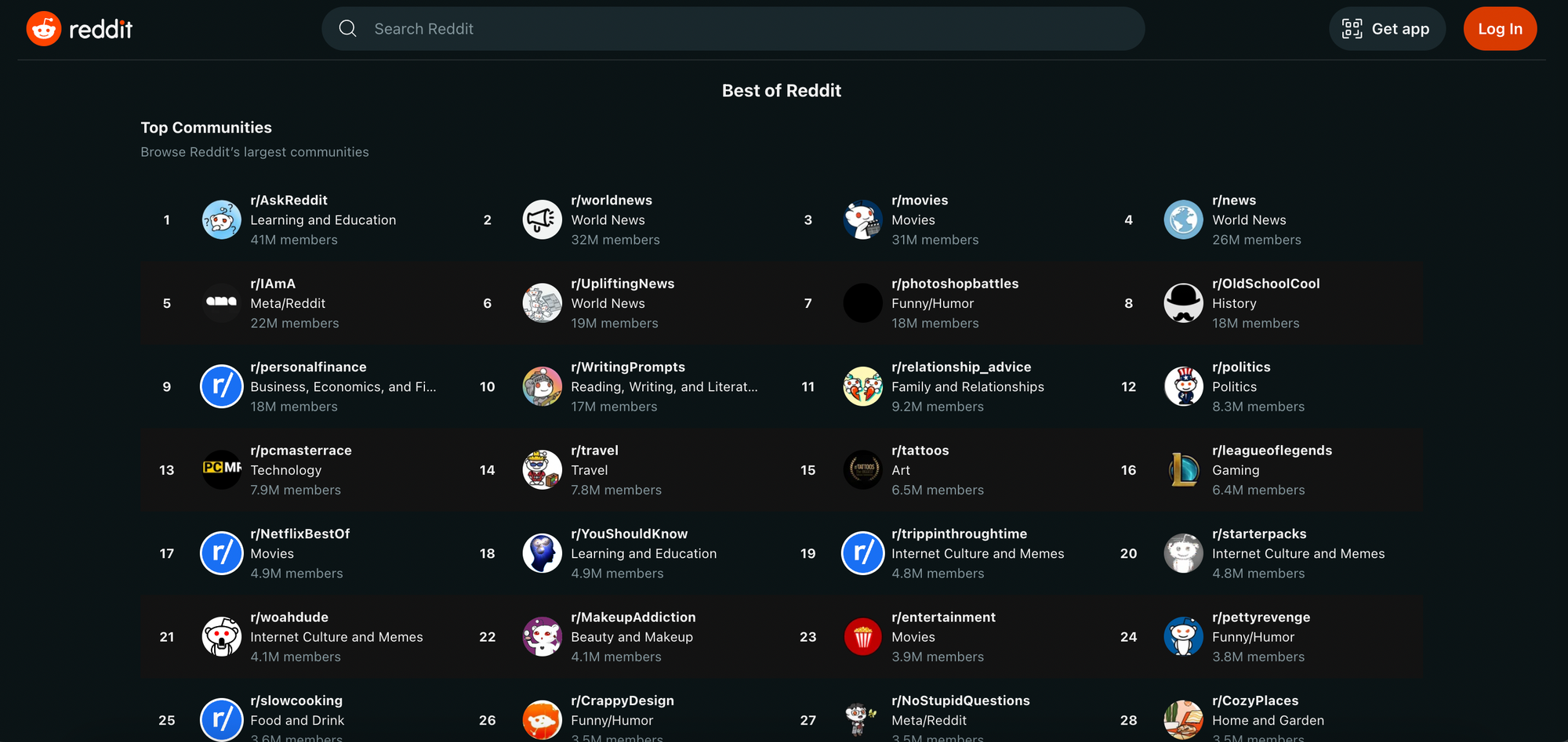Click the Log In button
The height and width of the screenshot is (742, 1568).
point(1500,29)
